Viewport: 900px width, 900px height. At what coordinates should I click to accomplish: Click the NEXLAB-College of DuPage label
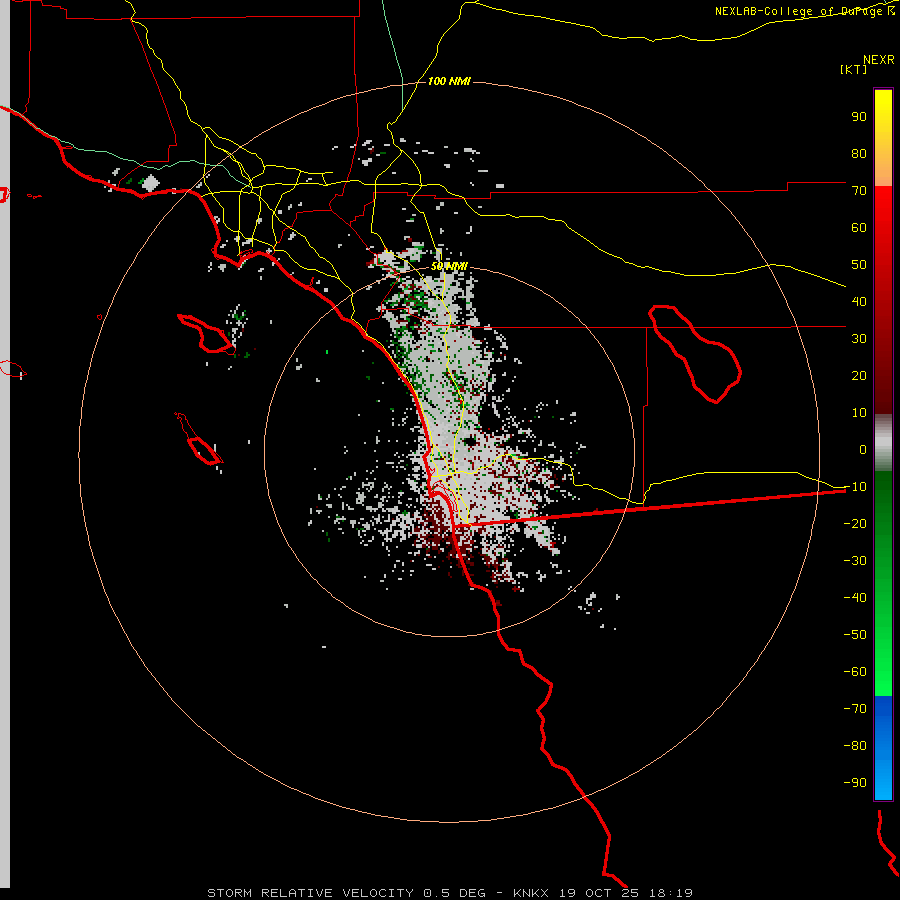click(798, 11)
